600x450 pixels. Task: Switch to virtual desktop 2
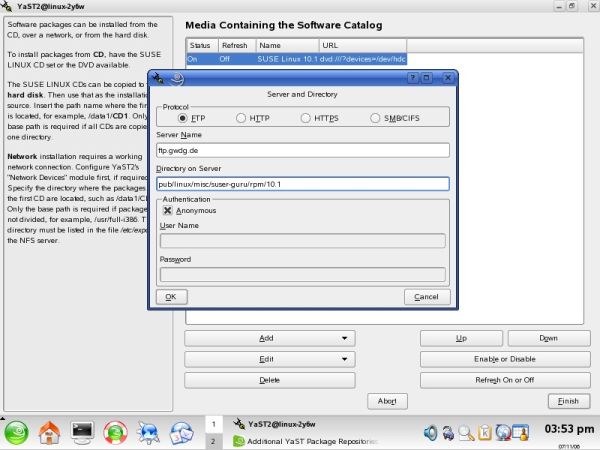click(x=214, y=441)
